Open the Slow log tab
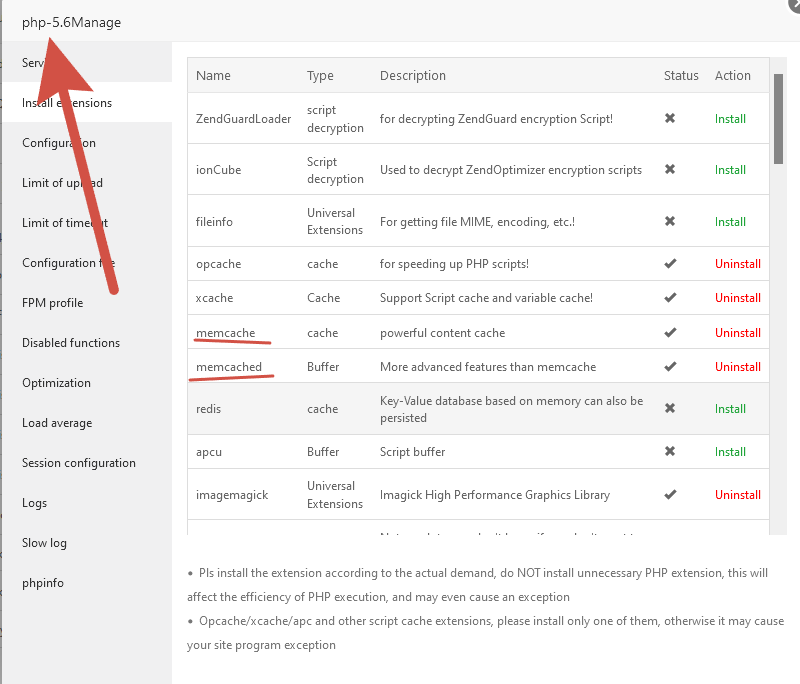This screenshot has height=684, width=800. tap(44, 543)
